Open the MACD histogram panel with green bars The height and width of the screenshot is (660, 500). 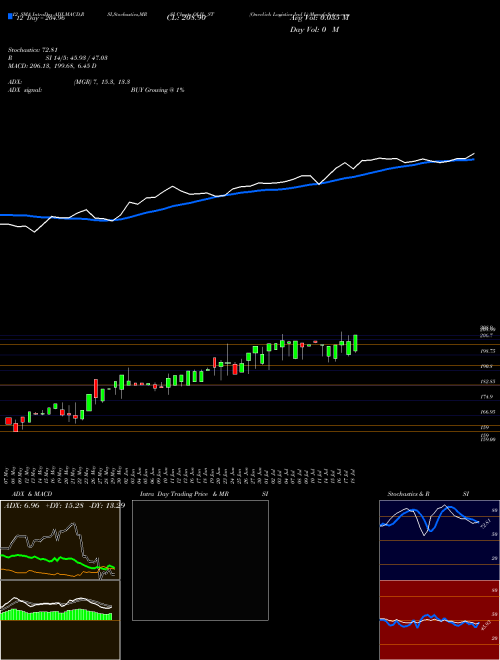click(x=60, y=620)
